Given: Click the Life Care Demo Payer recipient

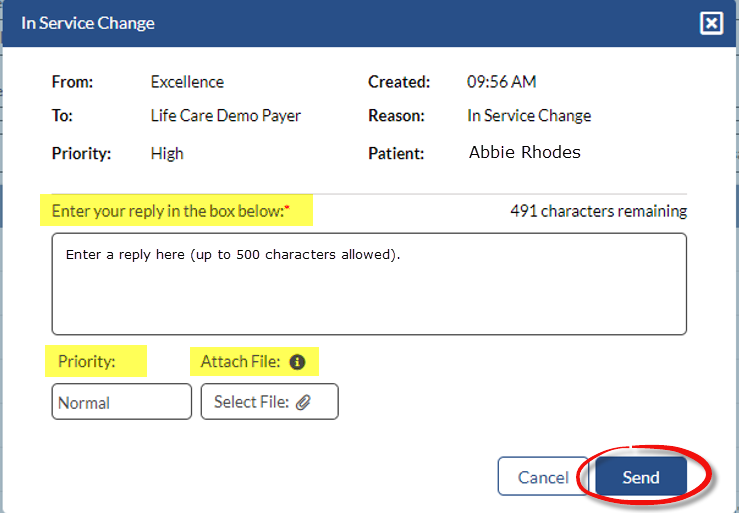Looking at the screenshot, I should coord(225,115).
